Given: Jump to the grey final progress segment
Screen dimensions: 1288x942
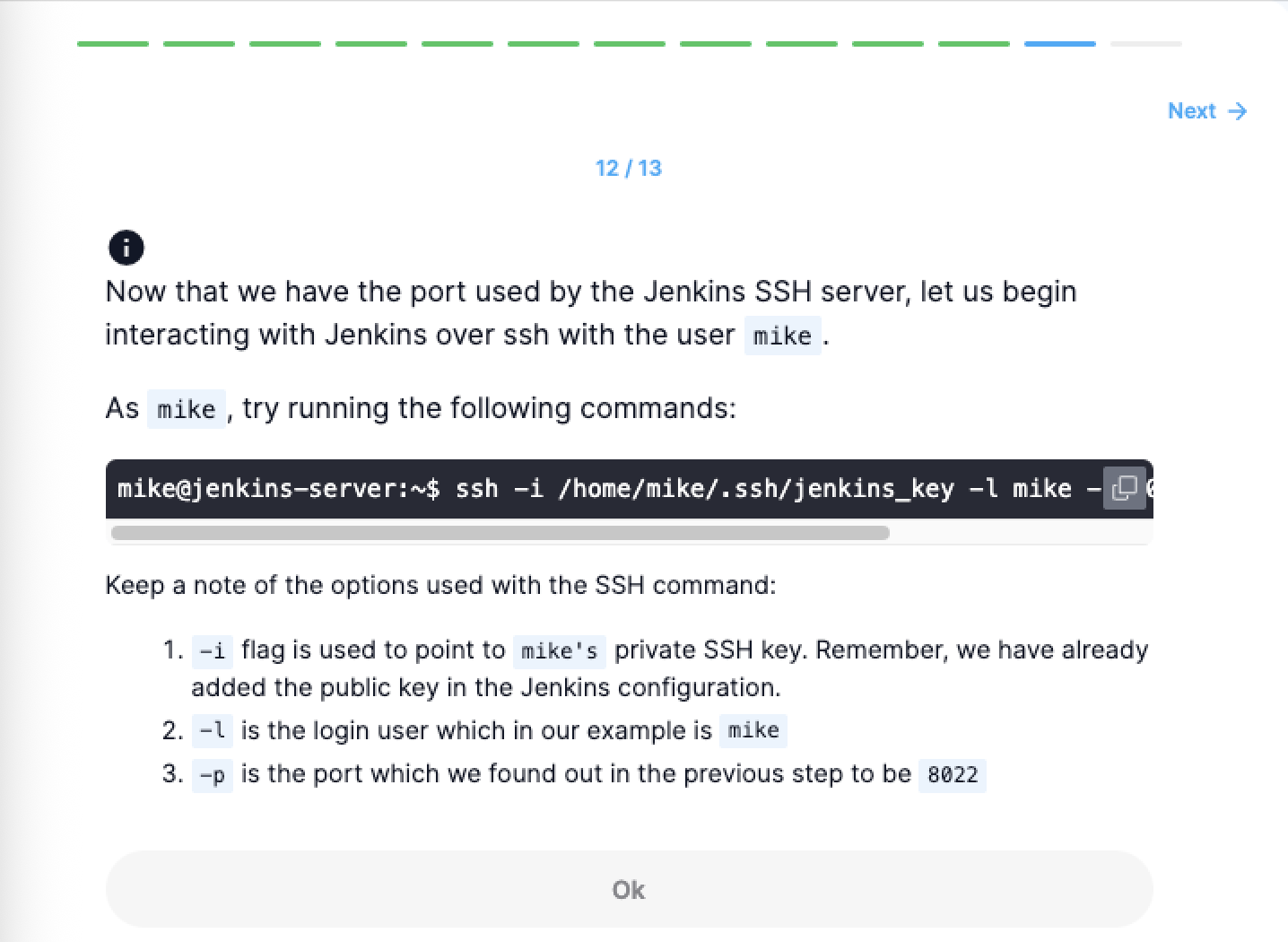Looking at the screenshot, I should click(1145, 43).
